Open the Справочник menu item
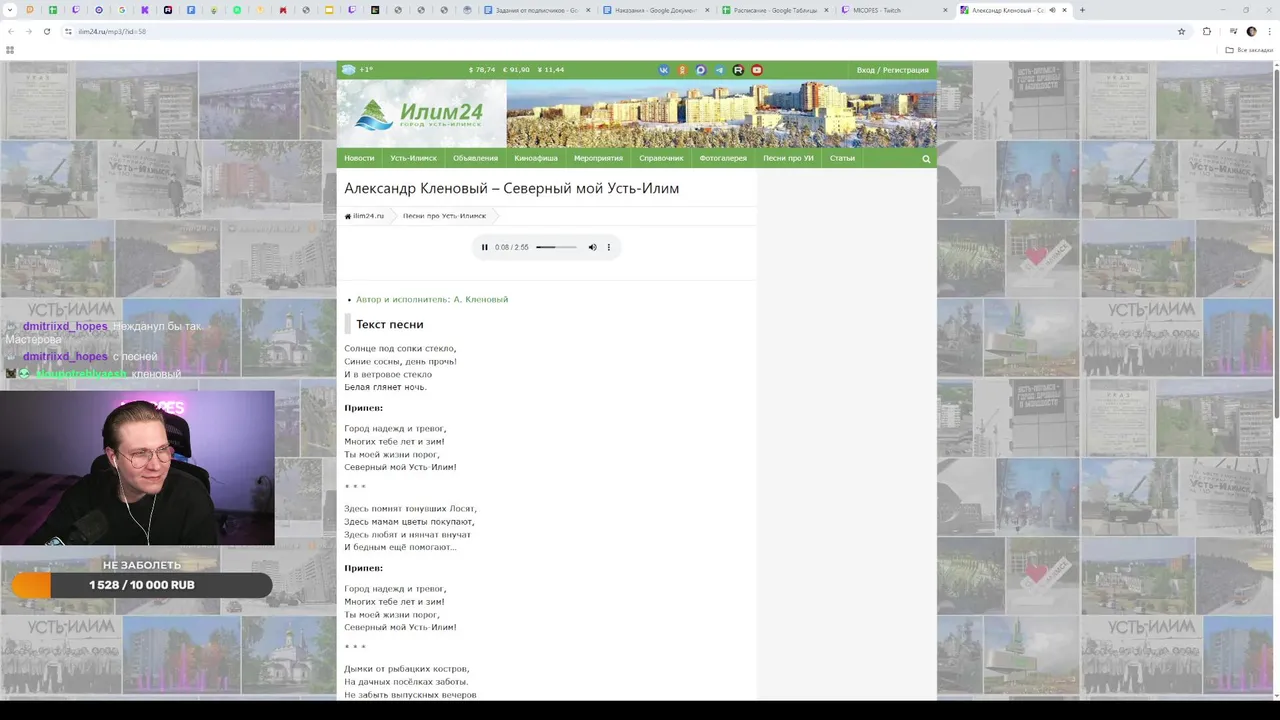Image resolution: width=1280 pixels, height=720 pixels. (661, 158)
